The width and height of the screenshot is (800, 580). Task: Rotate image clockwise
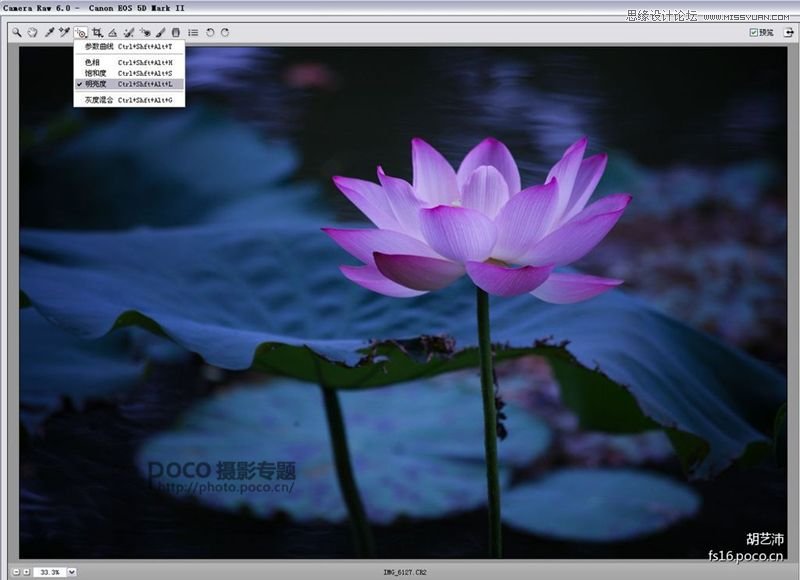(x=225, y=32)
